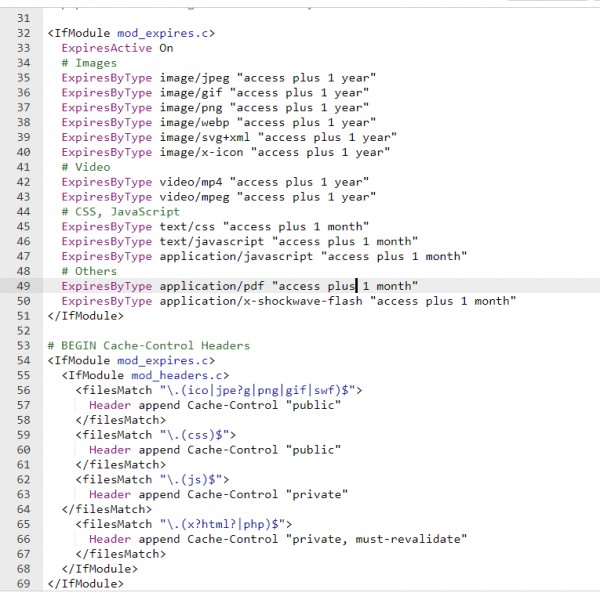Image resolution: width=600 pixels, height=600 pixels.
Task: Click line number 49 in the gutter
Action: (x=22, y=286)
